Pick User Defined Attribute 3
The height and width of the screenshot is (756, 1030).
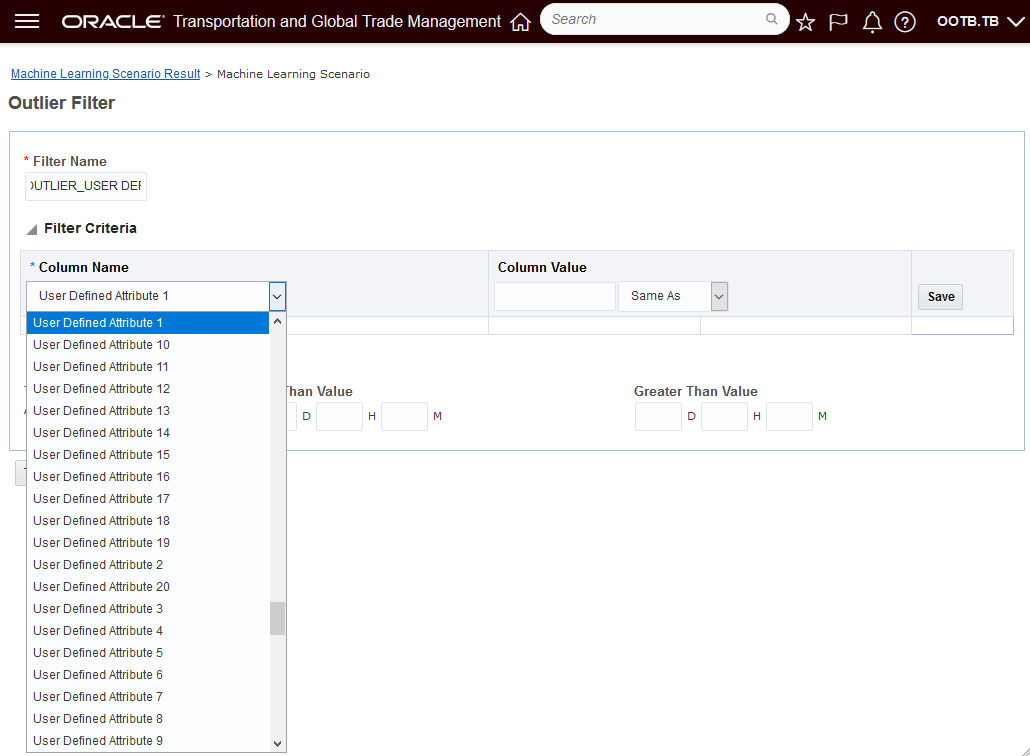click(148, 609)
